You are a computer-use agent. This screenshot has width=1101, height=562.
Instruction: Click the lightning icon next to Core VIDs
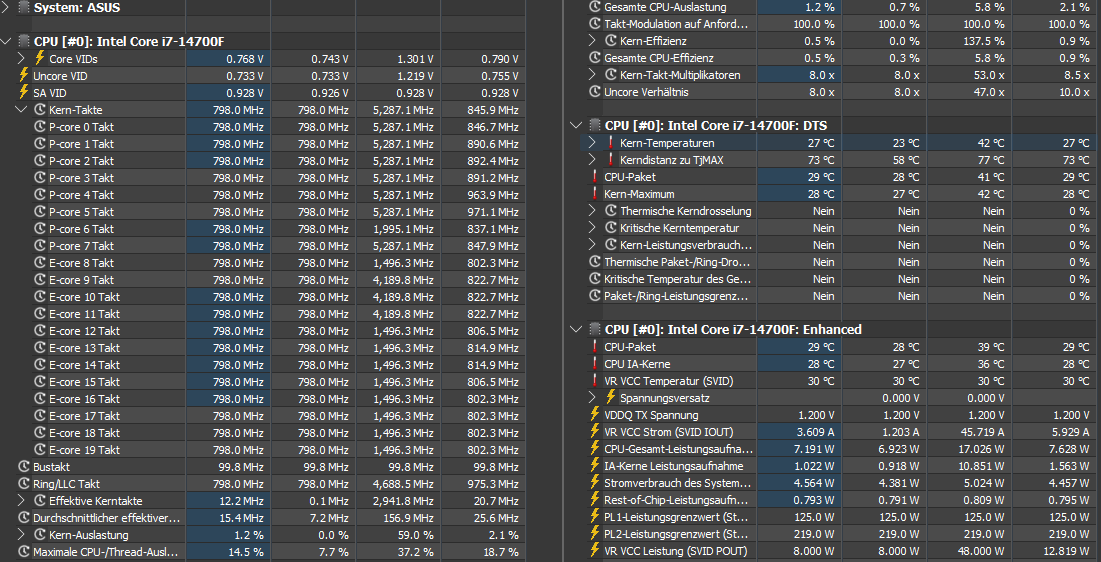(39, 59)
